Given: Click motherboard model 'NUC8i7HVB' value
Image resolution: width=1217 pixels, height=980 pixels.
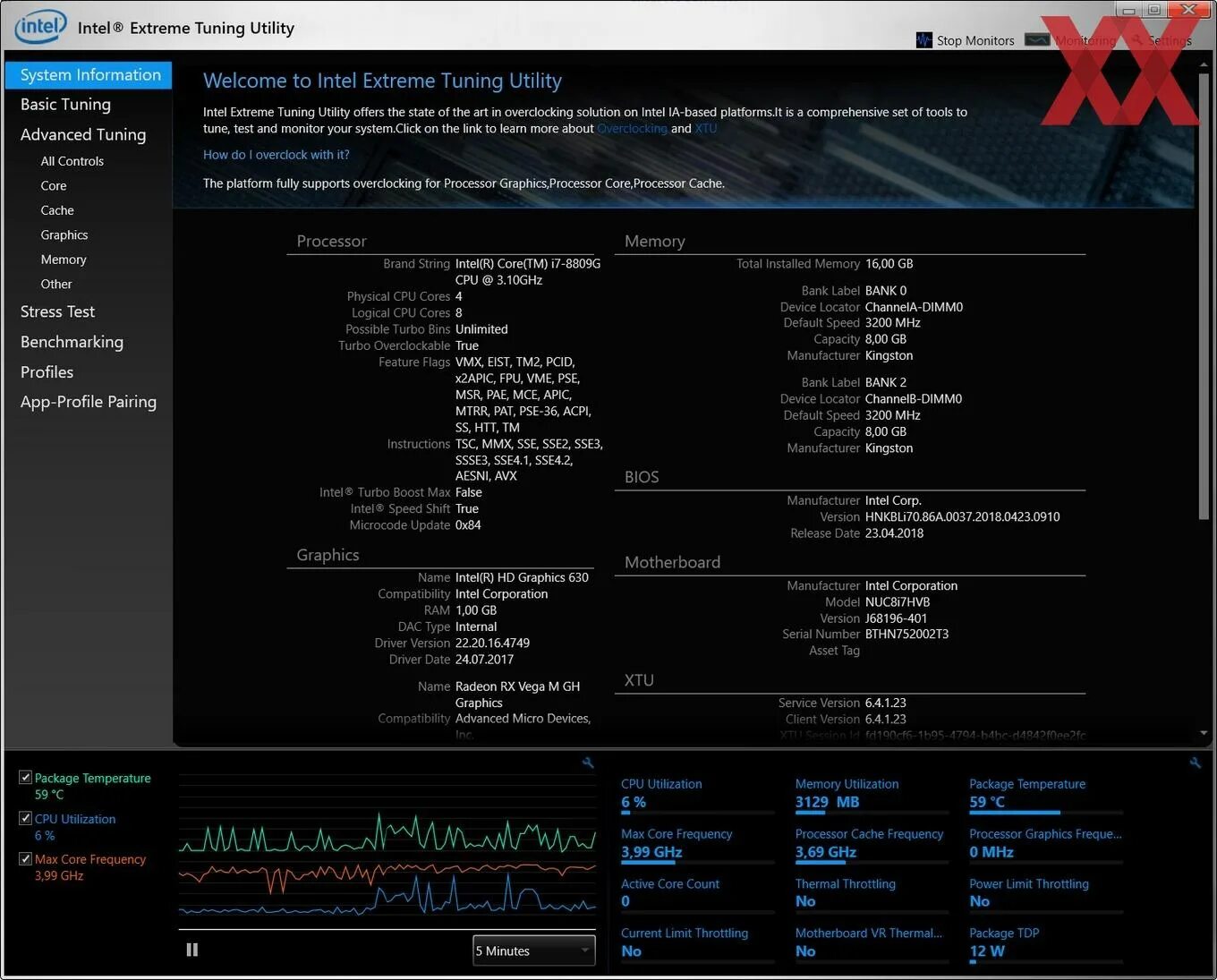Looking at the screenshot, I should [898, 602].
